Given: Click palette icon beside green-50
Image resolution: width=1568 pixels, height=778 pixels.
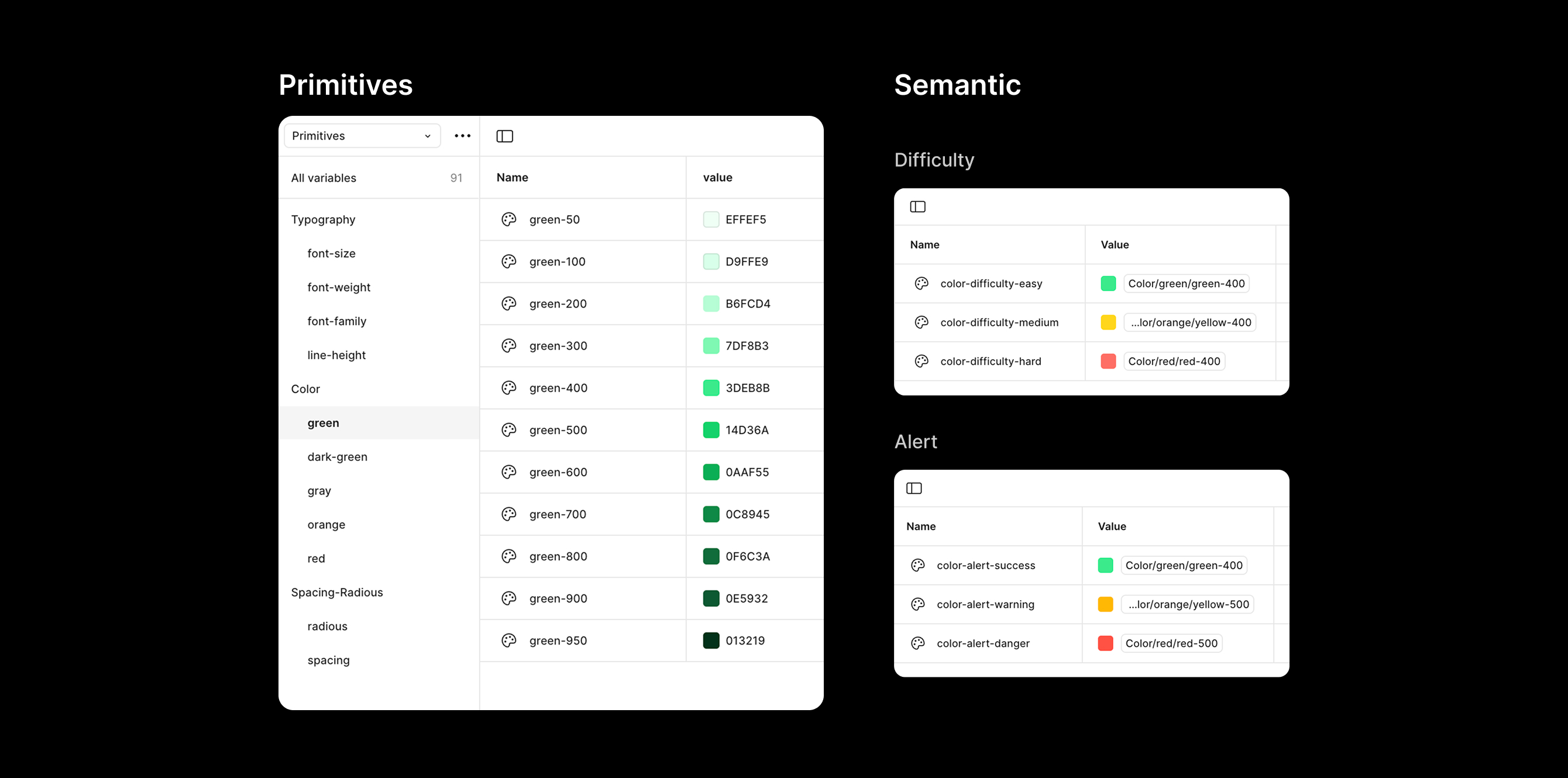Looking at the screenshot, I should click(509, 219).
